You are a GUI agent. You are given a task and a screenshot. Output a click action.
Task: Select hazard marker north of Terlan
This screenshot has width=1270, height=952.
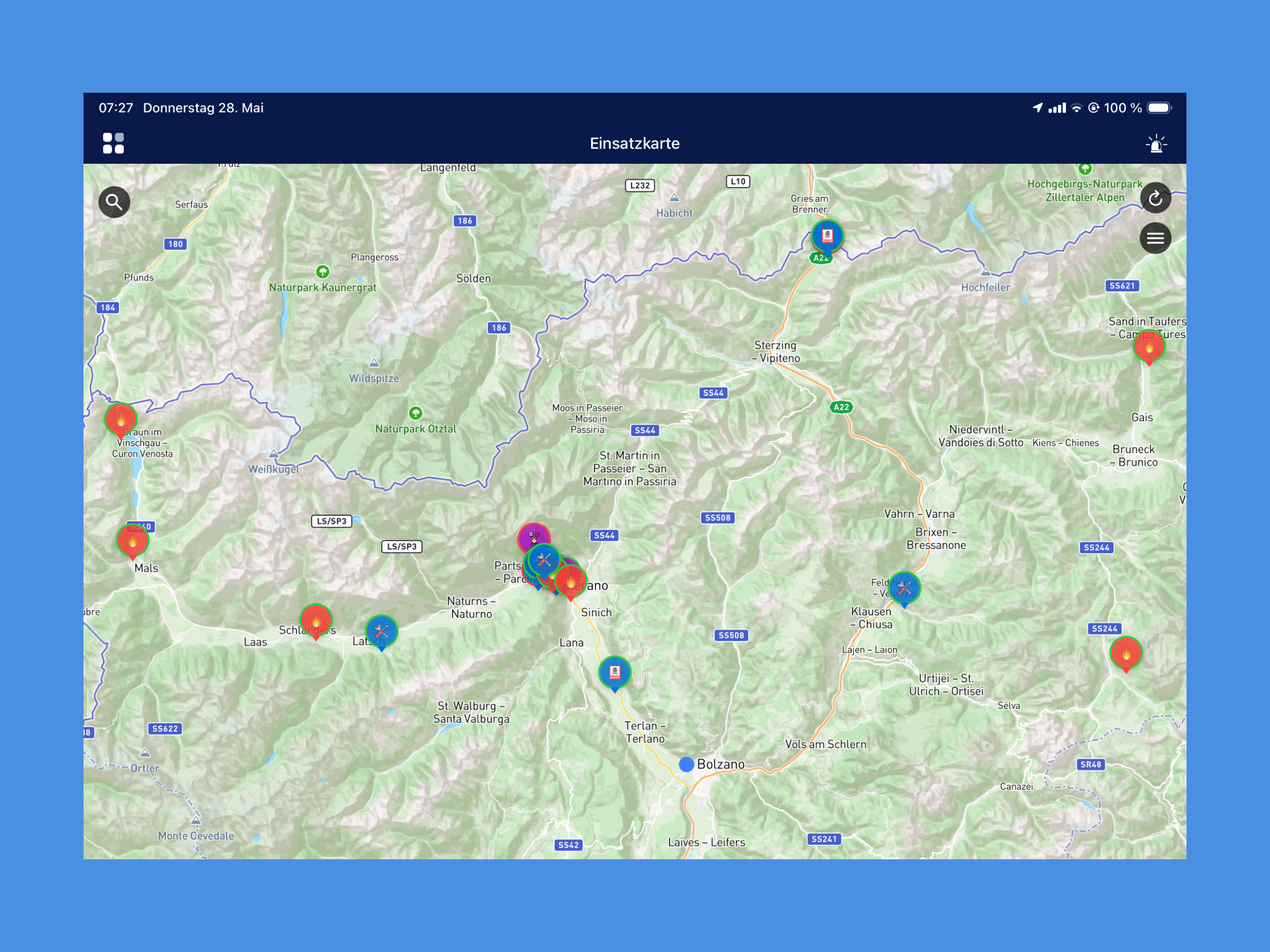coord(614,673)
